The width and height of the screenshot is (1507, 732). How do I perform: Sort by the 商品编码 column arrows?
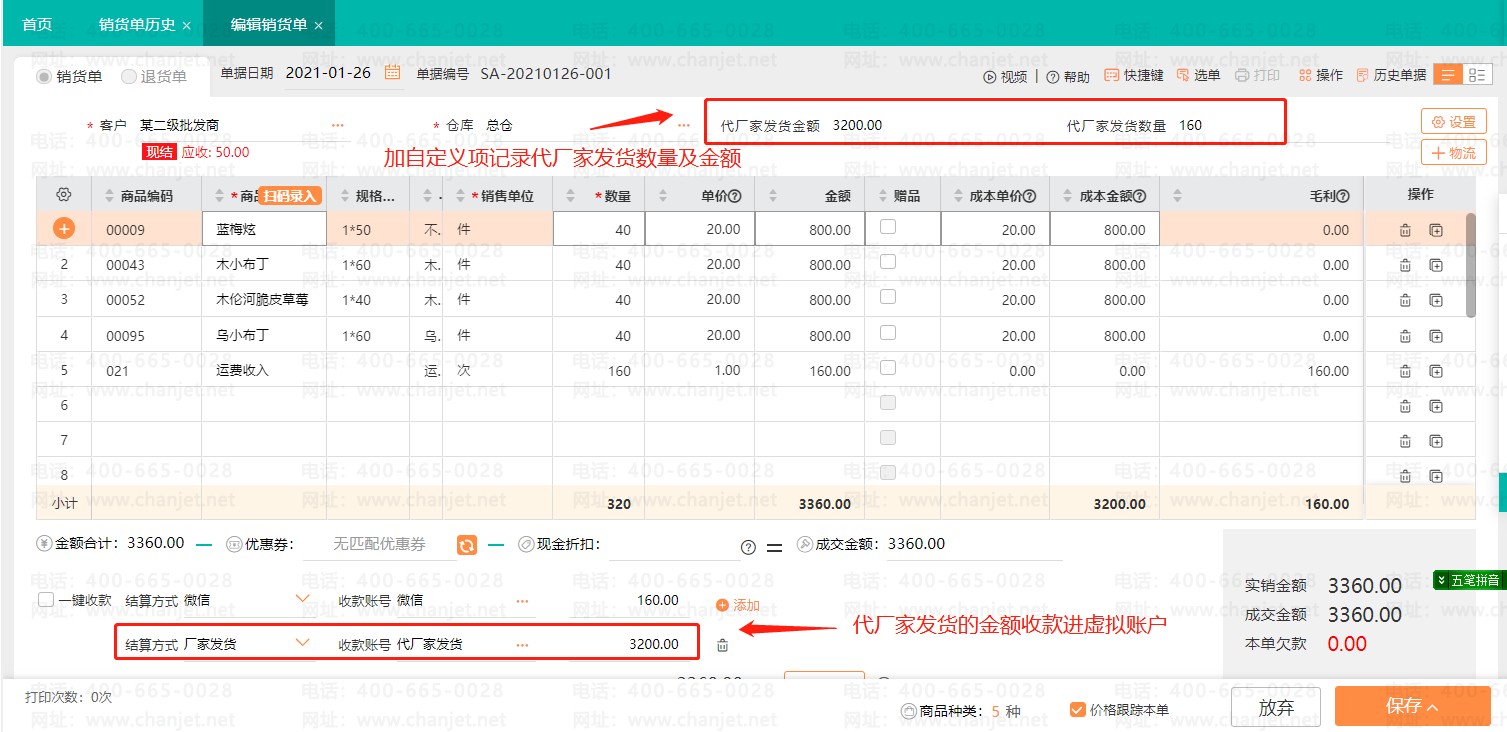[108, 196]
